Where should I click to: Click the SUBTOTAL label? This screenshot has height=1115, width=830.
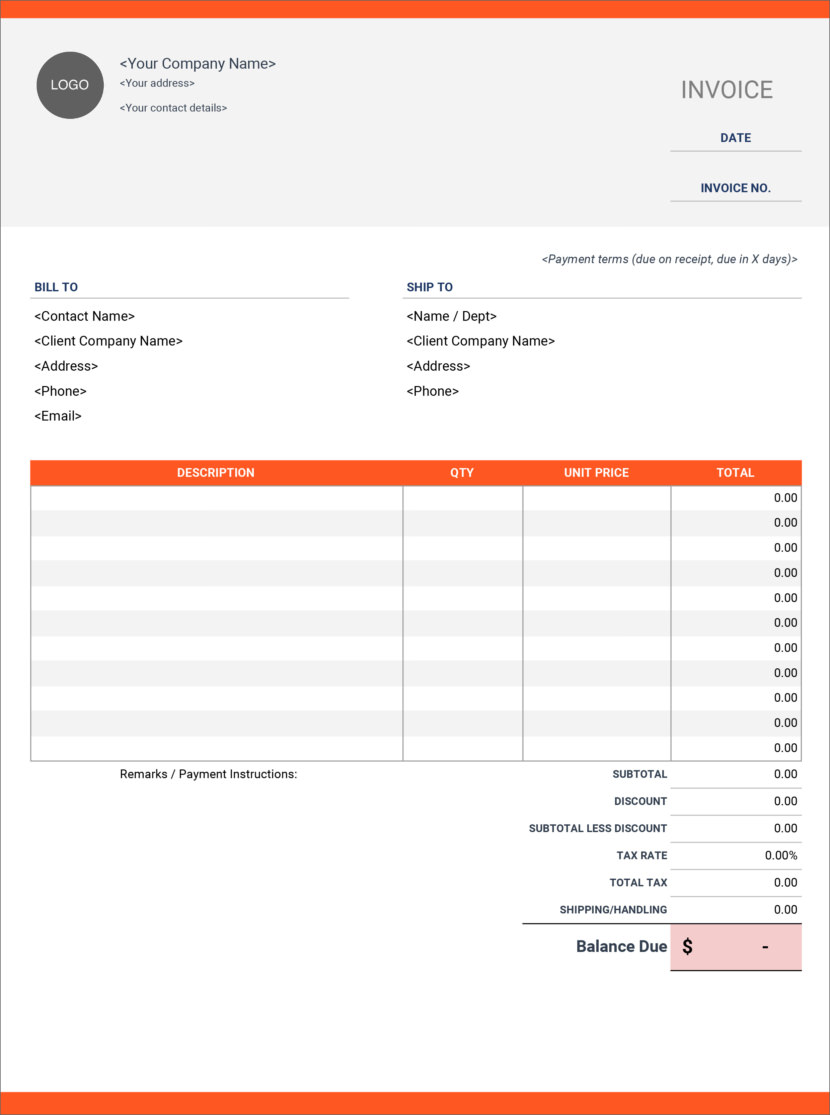pos(640,774)
